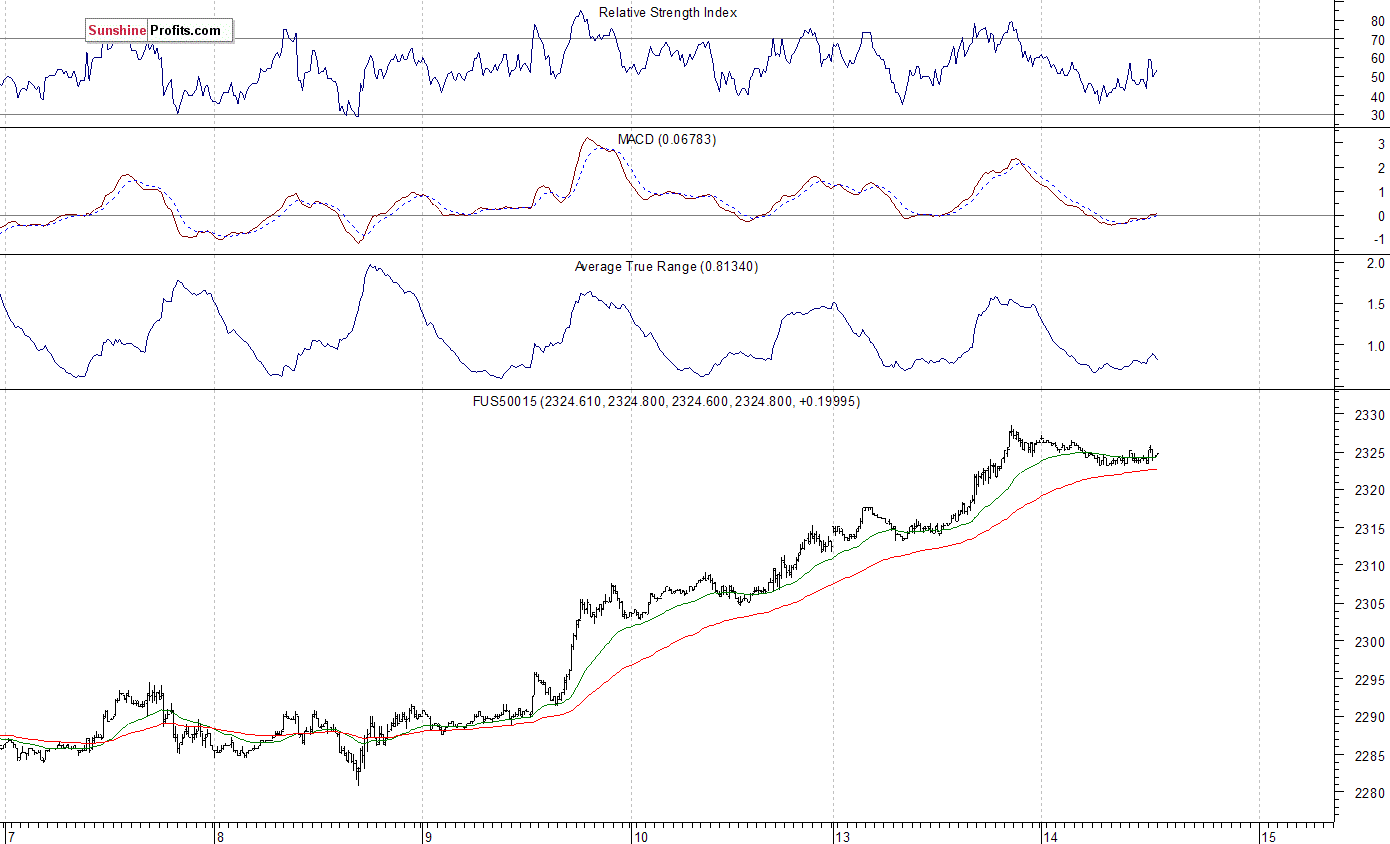Click RSI axis value 30

[x=1378, y=116]
